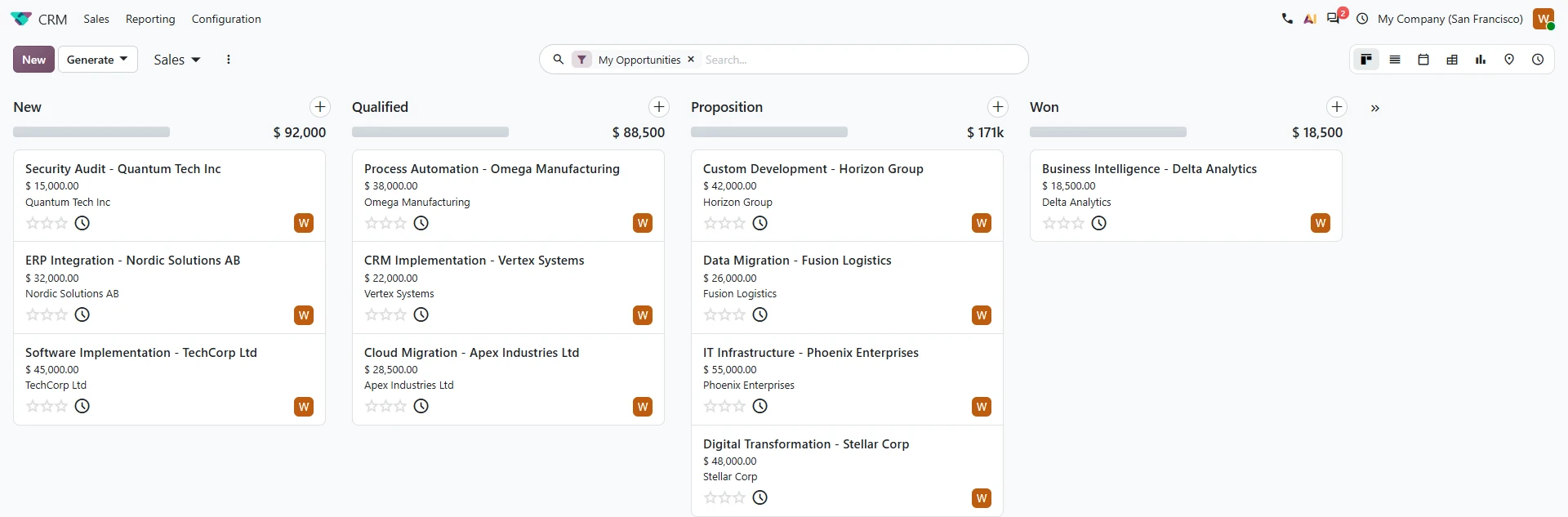This screenshot has width=1568, height=517.
Task: Create a New opportunity
Action: 33,60
